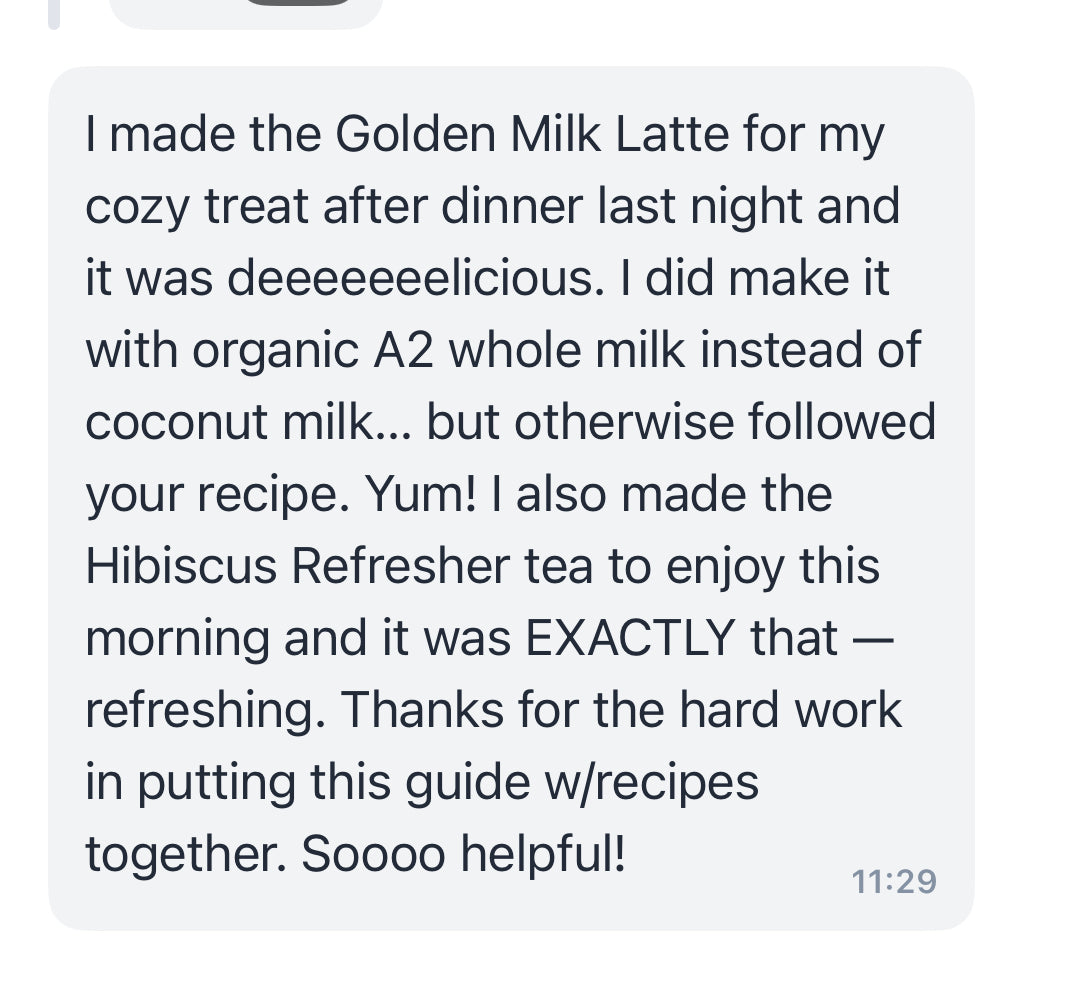
Task: Click the capitalized word "EXACTLY"
Action: coord(630,637)
